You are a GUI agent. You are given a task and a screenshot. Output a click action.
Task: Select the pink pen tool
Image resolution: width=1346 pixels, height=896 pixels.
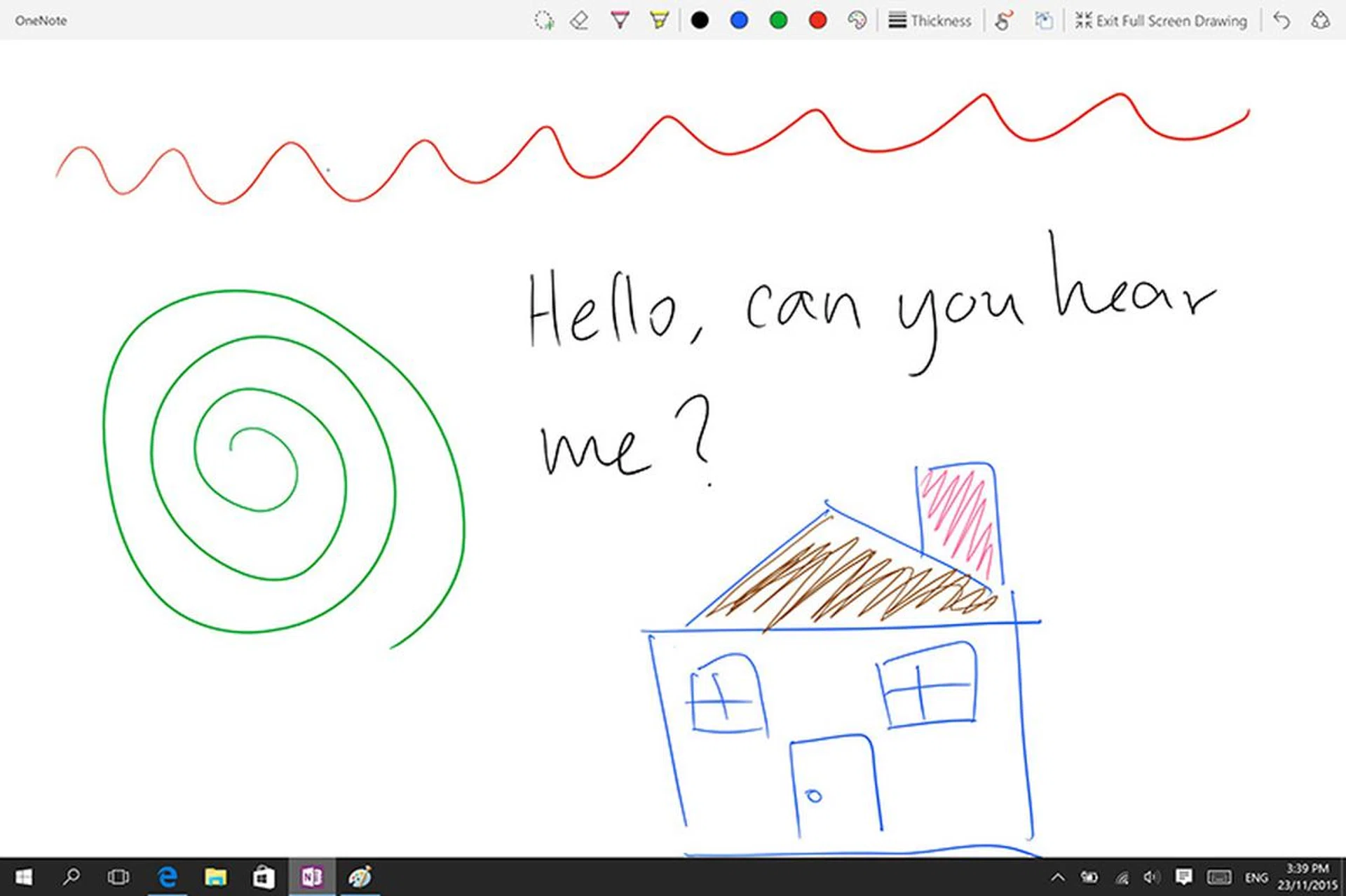620,20
